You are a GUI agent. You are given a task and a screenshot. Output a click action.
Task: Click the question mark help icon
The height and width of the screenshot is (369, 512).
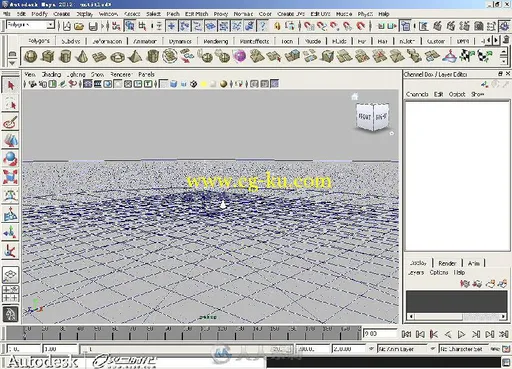pyautogui.click(x=263, y=26)
